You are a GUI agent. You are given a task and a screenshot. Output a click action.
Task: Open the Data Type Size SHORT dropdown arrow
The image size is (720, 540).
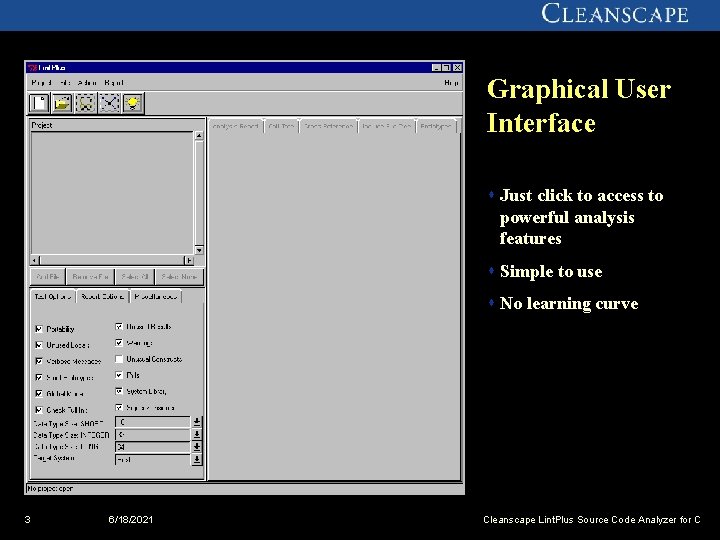(x=197, y=422)
